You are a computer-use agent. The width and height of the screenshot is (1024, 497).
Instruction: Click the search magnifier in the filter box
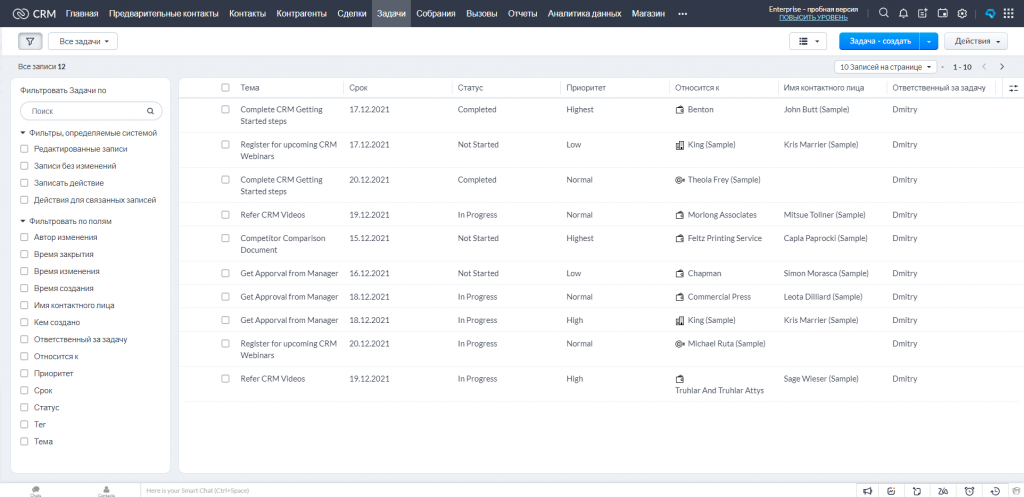point(150,111)
